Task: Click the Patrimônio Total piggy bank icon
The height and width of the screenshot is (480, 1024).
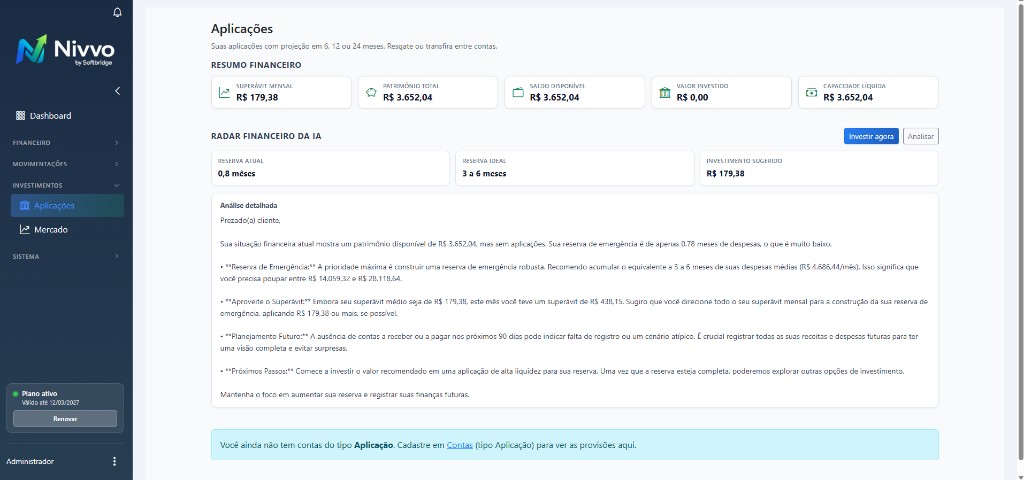Action: (372, 93)
